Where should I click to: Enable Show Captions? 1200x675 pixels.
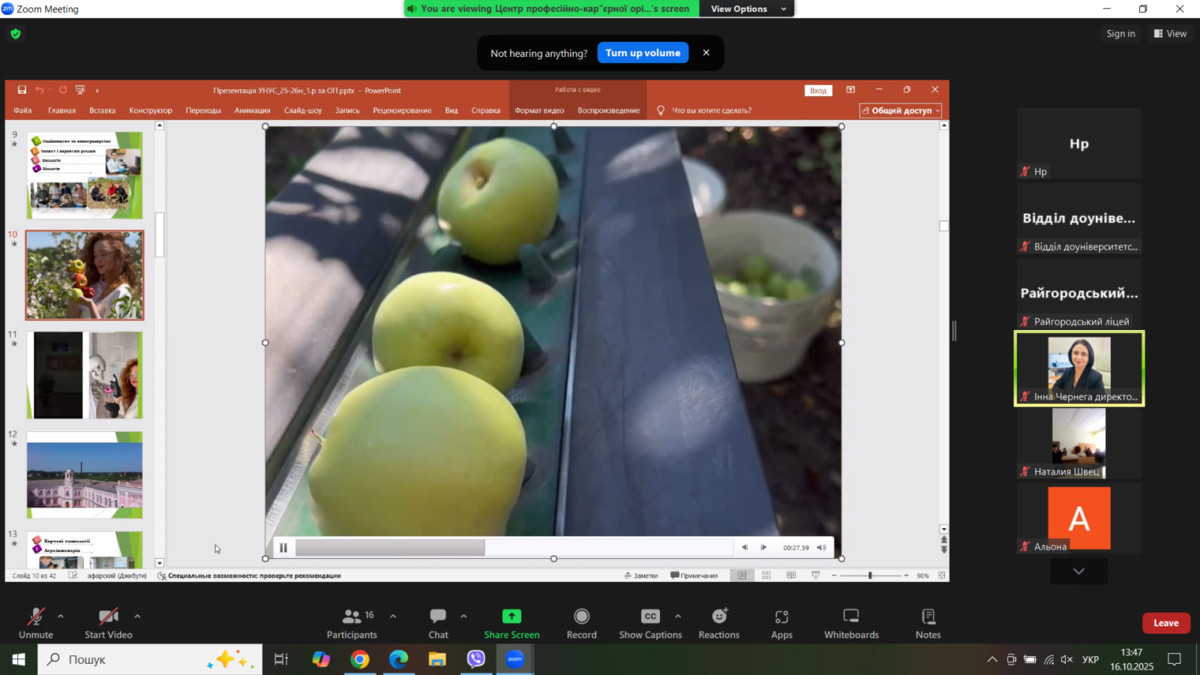650,617
